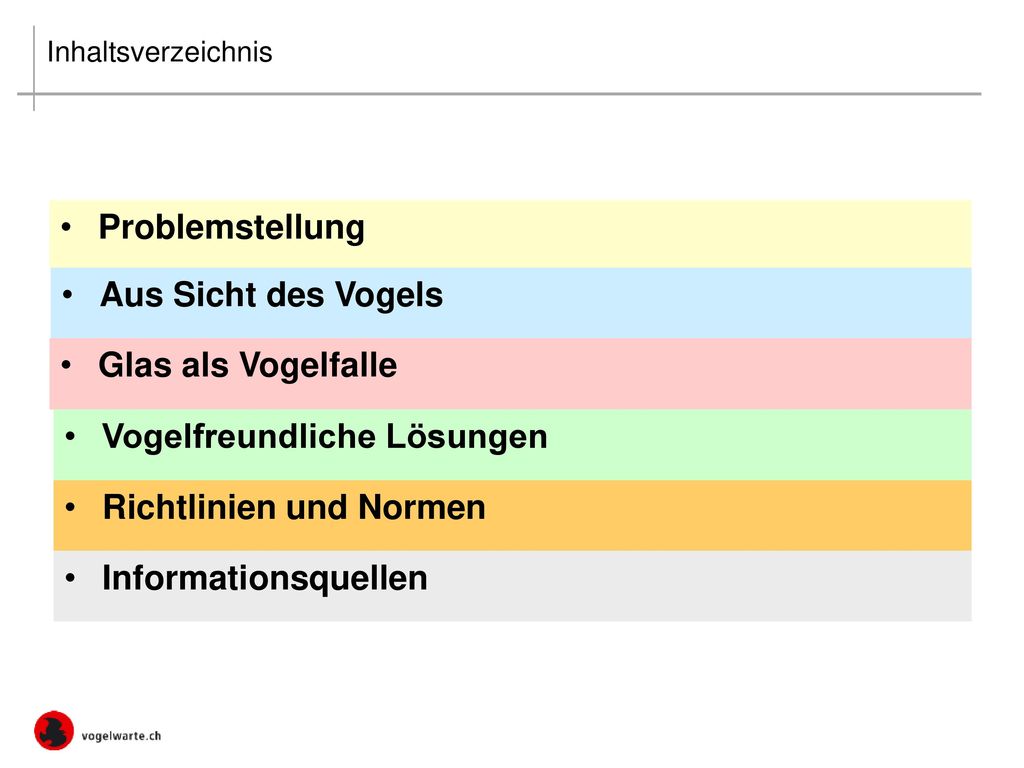Click the bullet before Glas als Vogelfalle
Image resolution: width=1024 pixels, height=768 pixels.
click(x=66, y=365)
